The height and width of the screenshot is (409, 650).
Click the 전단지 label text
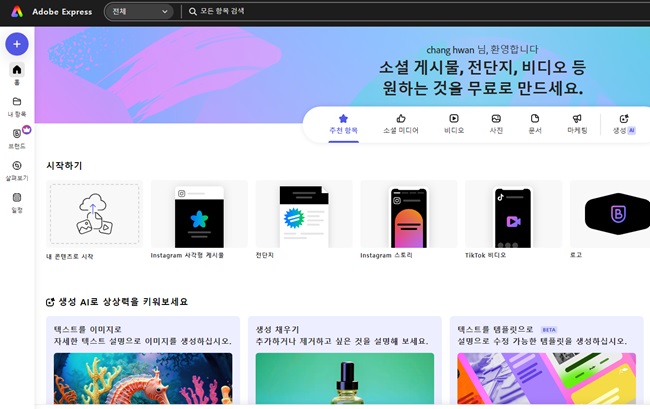[x=264, y=255]
